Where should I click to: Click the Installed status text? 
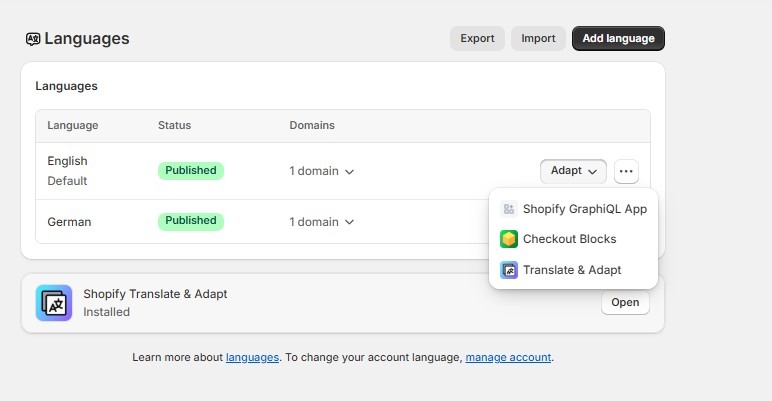point(106,312)
